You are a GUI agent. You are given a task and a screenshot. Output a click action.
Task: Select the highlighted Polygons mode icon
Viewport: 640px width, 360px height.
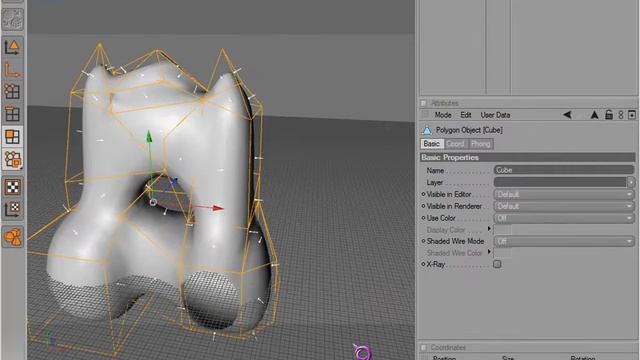(x=13, y=136)
